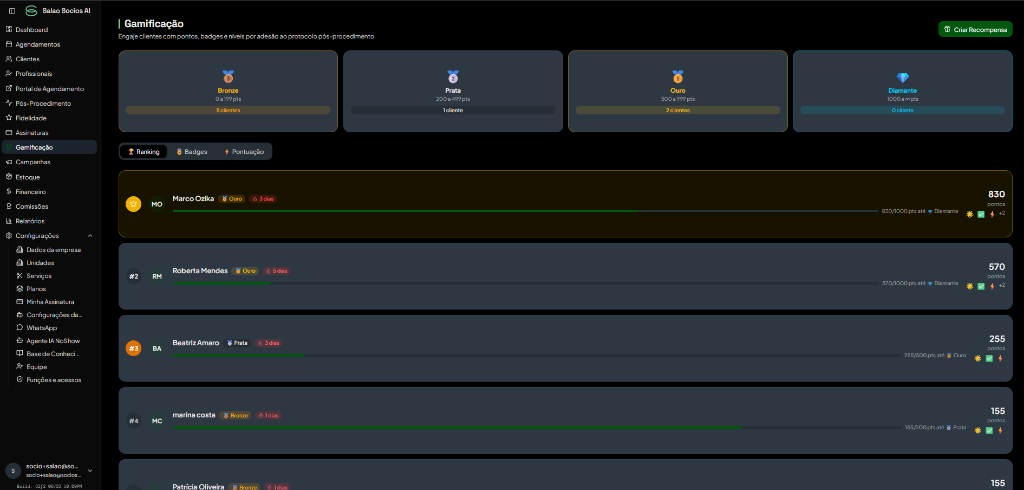Click the lightning badge in Roberta Mendes' row
1024x490 pixels.
(x=992, y=286)
